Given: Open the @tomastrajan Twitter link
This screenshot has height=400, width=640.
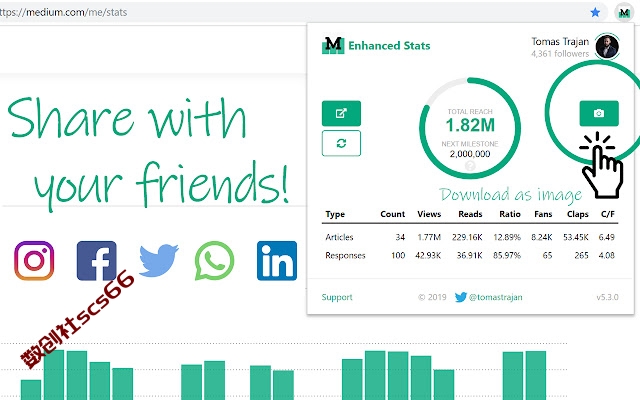Looking at the screenshot, I should pos(489,297).
